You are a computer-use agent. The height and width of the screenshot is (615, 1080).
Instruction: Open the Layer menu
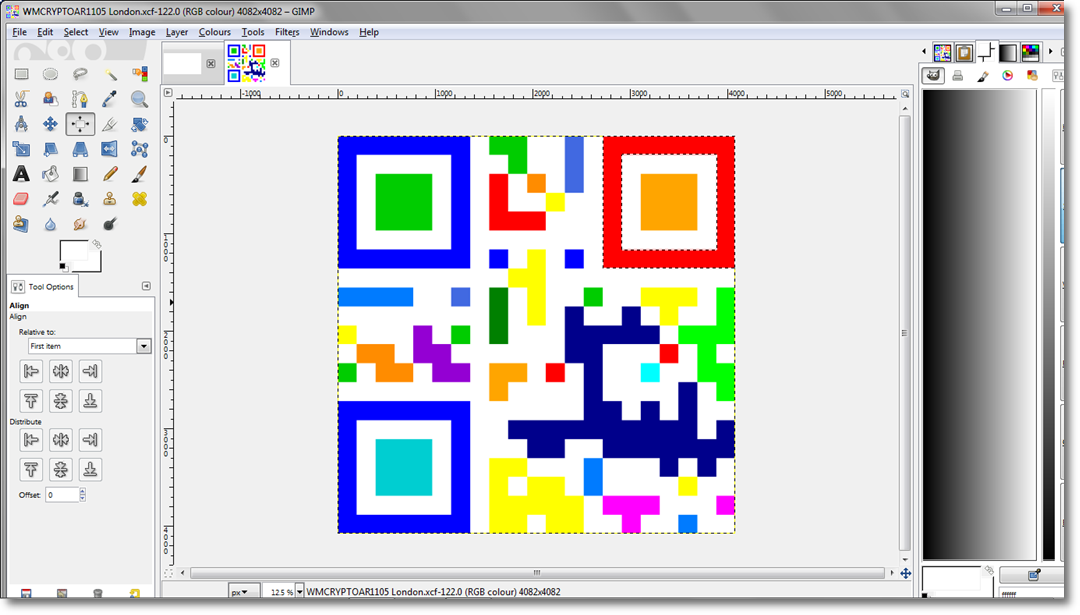(176, 32)
